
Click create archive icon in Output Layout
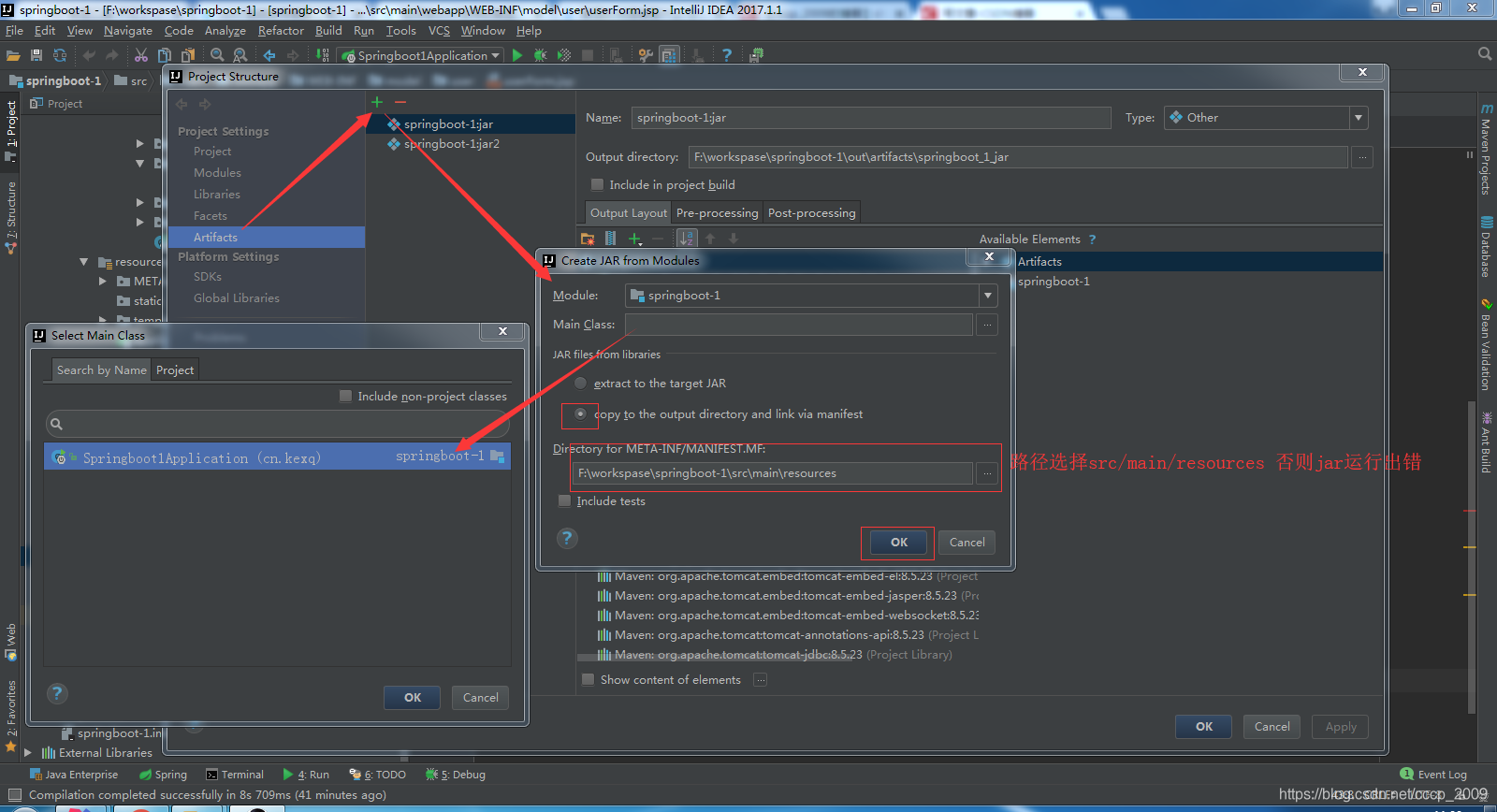click(611, 239)
